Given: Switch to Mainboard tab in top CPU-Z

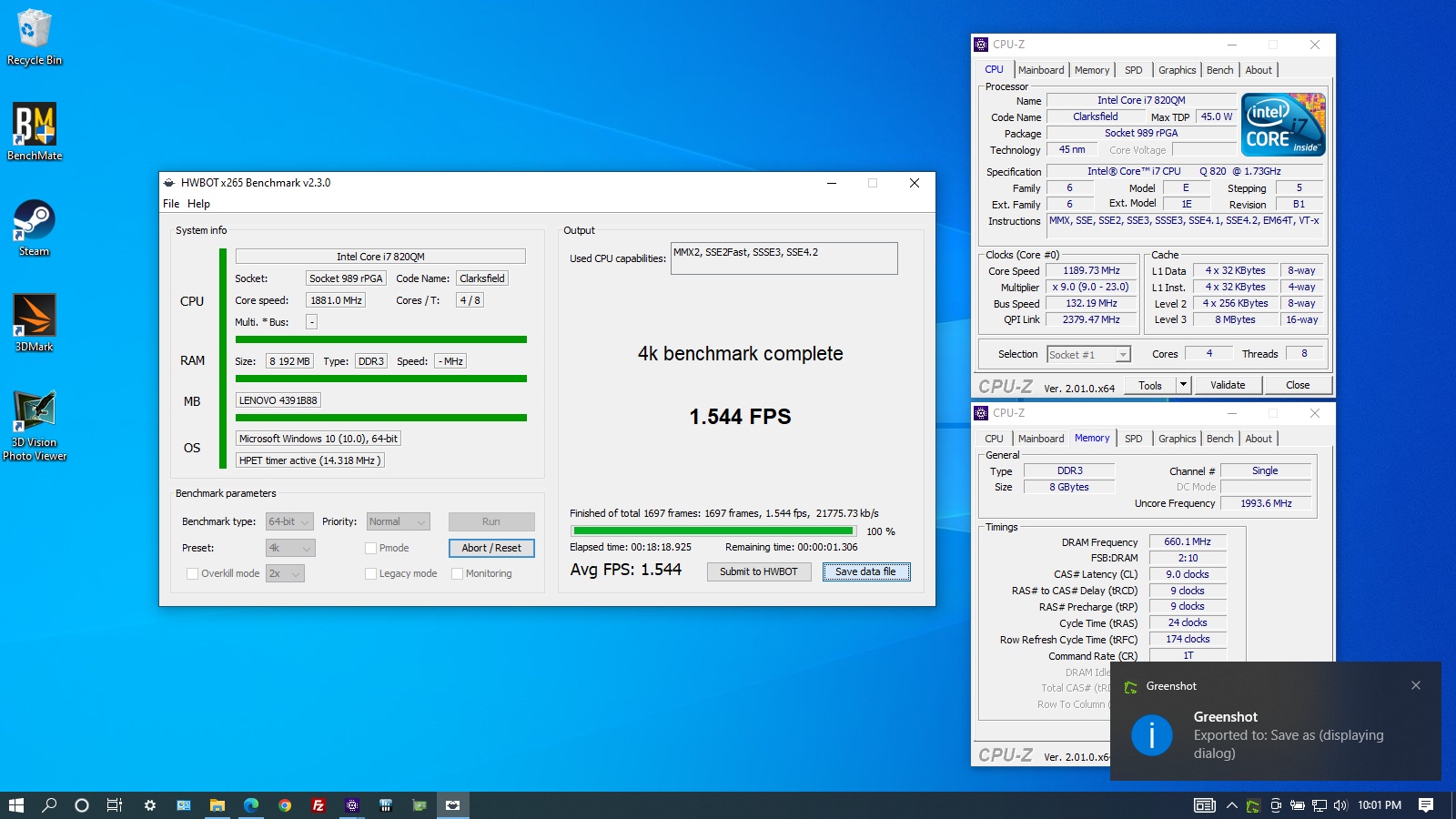Looking at the screenshot, I should tap(1041, 70).
